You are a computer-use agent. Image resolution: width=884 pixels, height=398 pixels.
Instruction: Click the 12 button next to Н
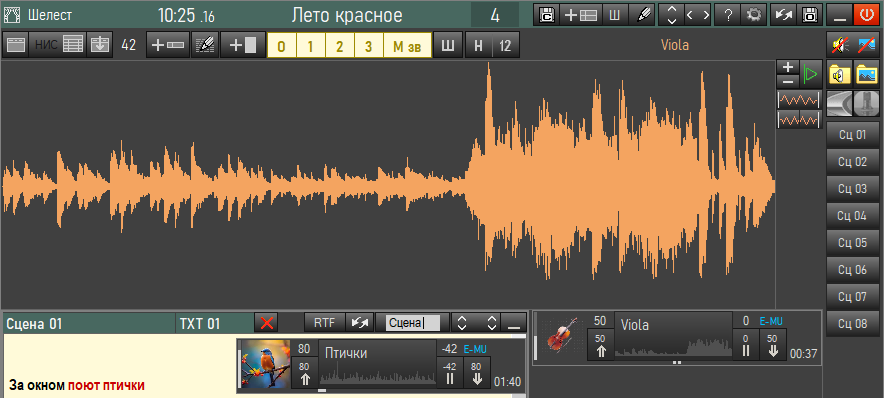pos(505,45)
